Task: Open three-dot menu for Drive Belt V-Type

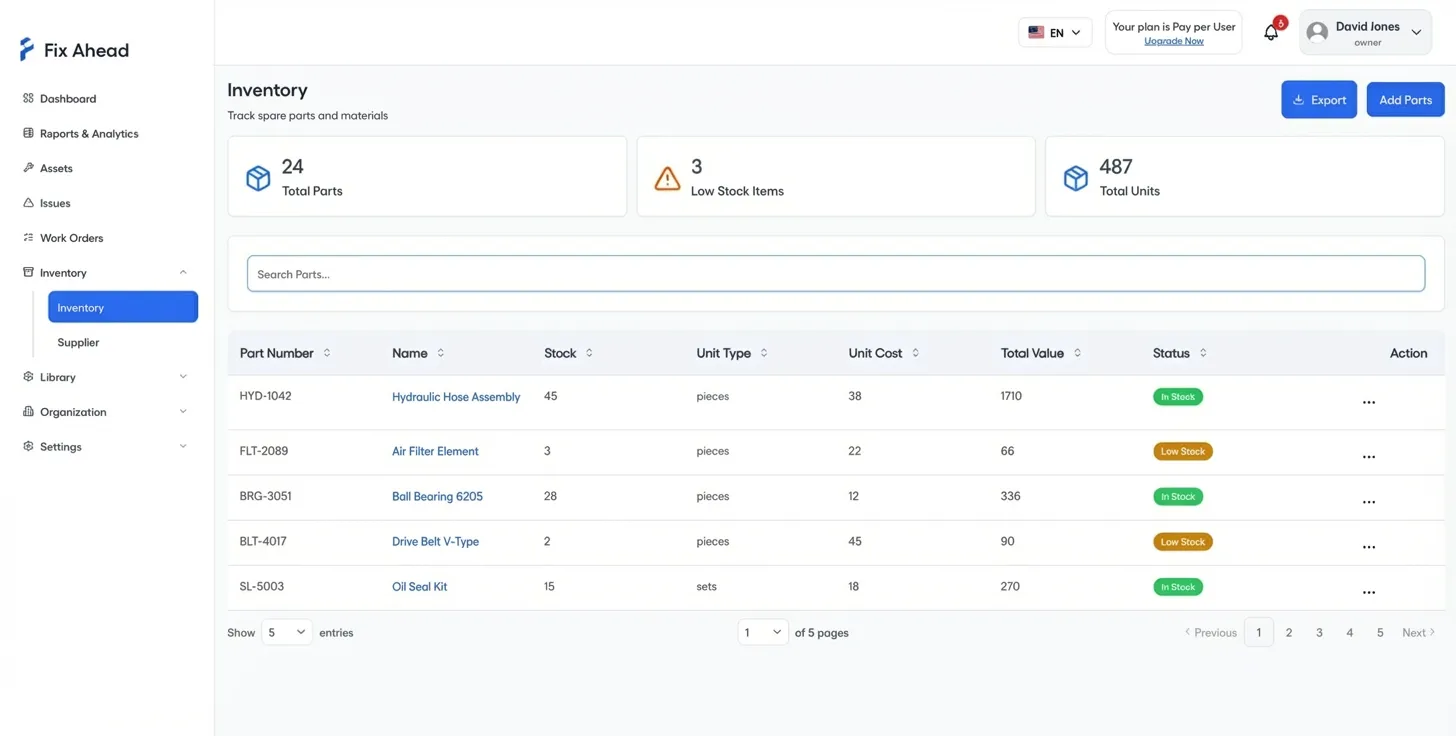Action: pyautogui.click(x=1368, y=547)
